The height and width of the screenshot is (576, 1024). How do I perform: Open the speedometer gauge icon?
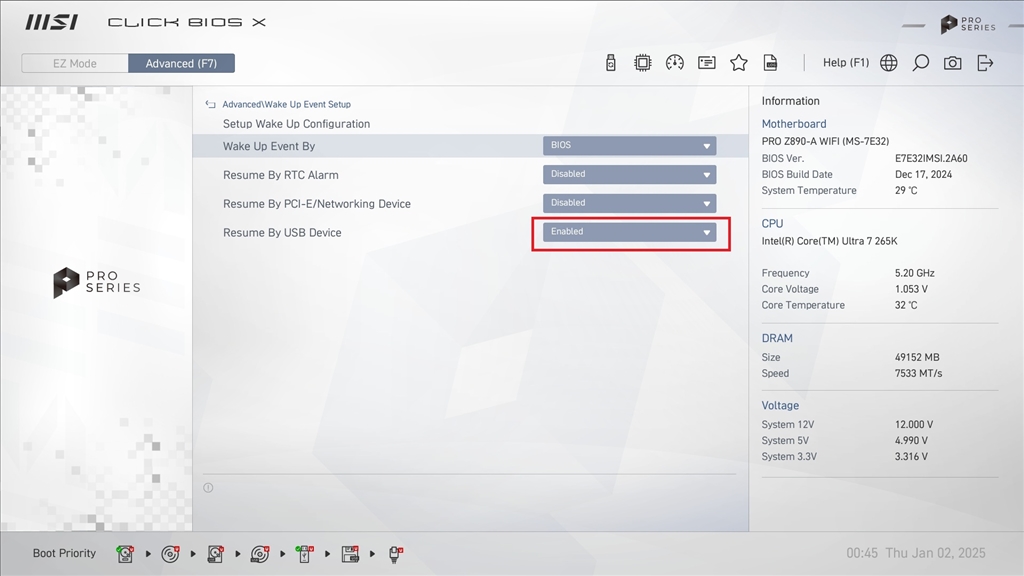(x=675, y=63)
